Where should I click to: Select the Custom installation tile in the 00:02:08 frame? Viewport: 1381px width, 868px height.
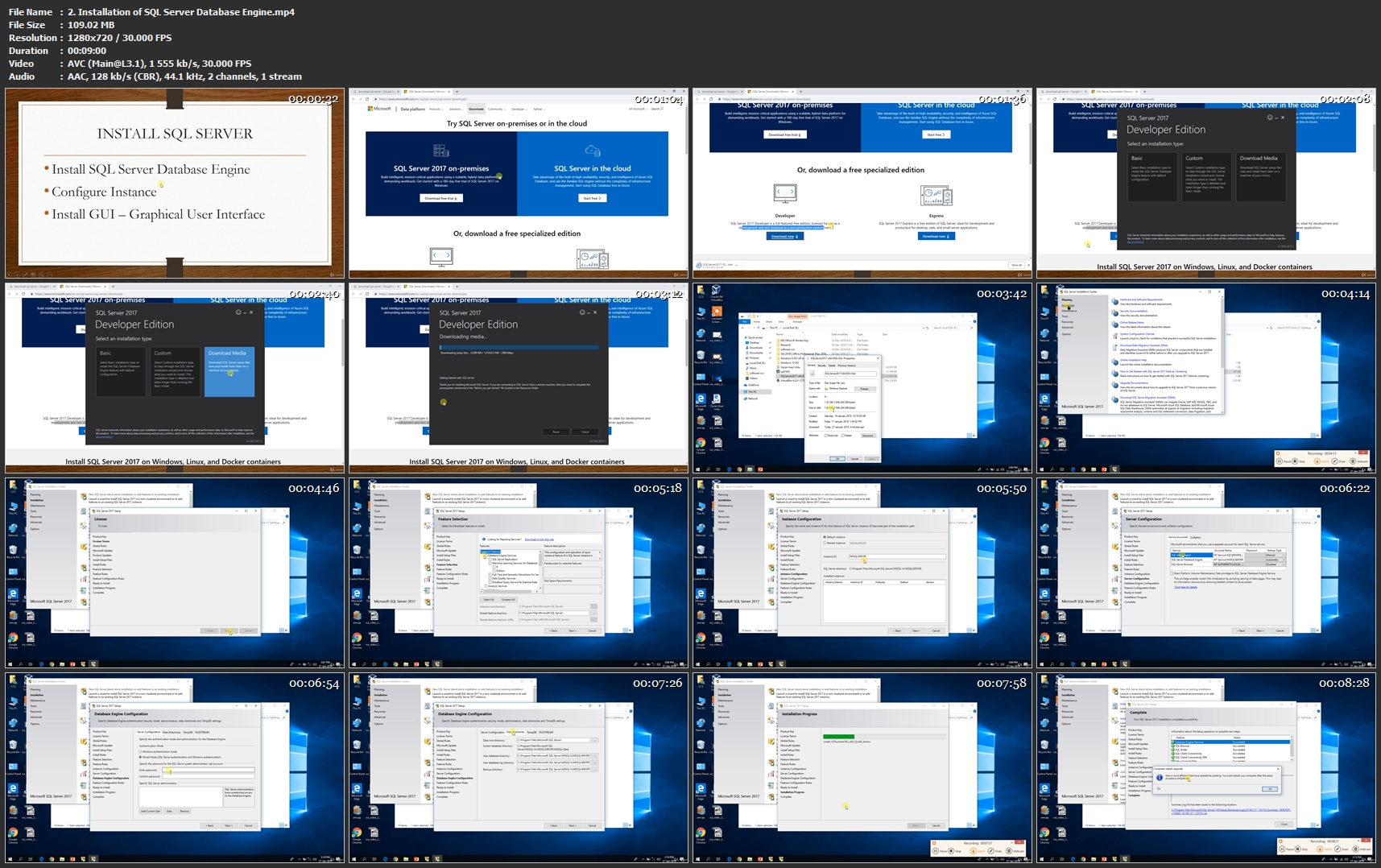1206,176
